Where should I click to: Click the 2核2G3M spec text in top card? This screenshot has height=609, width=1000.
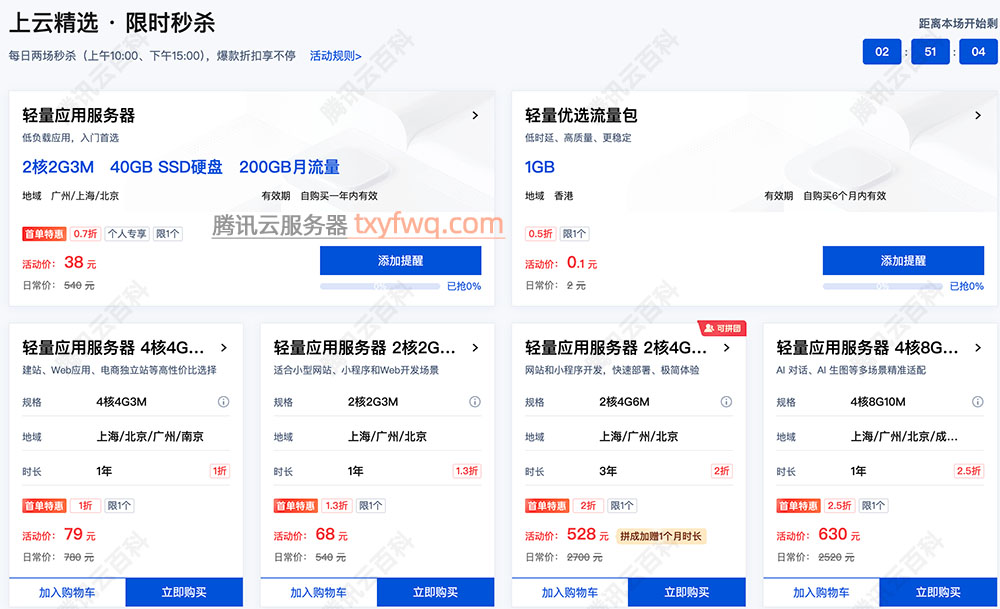click(x=58, y=167)
